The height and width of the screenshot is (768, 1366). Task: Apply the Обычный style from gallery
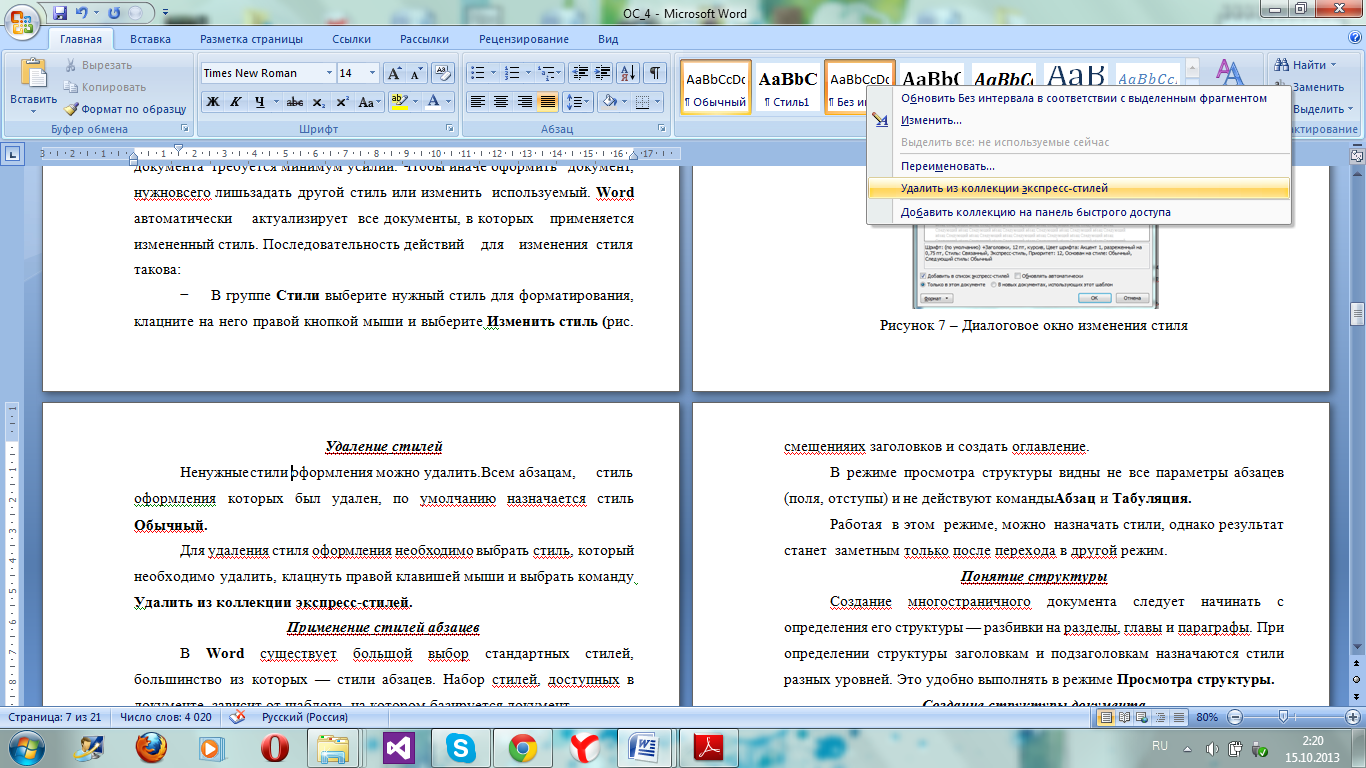tap(715, 87)
